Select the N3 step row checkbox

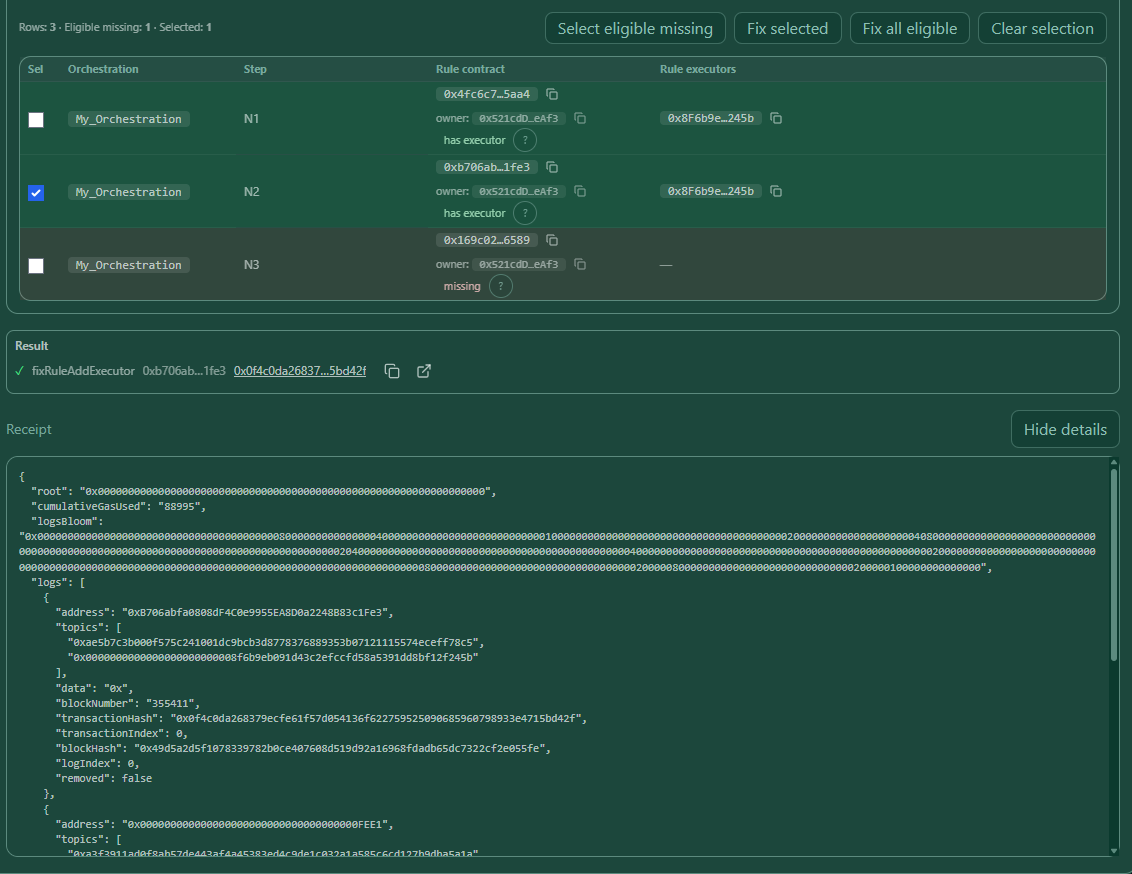point(36,266)
